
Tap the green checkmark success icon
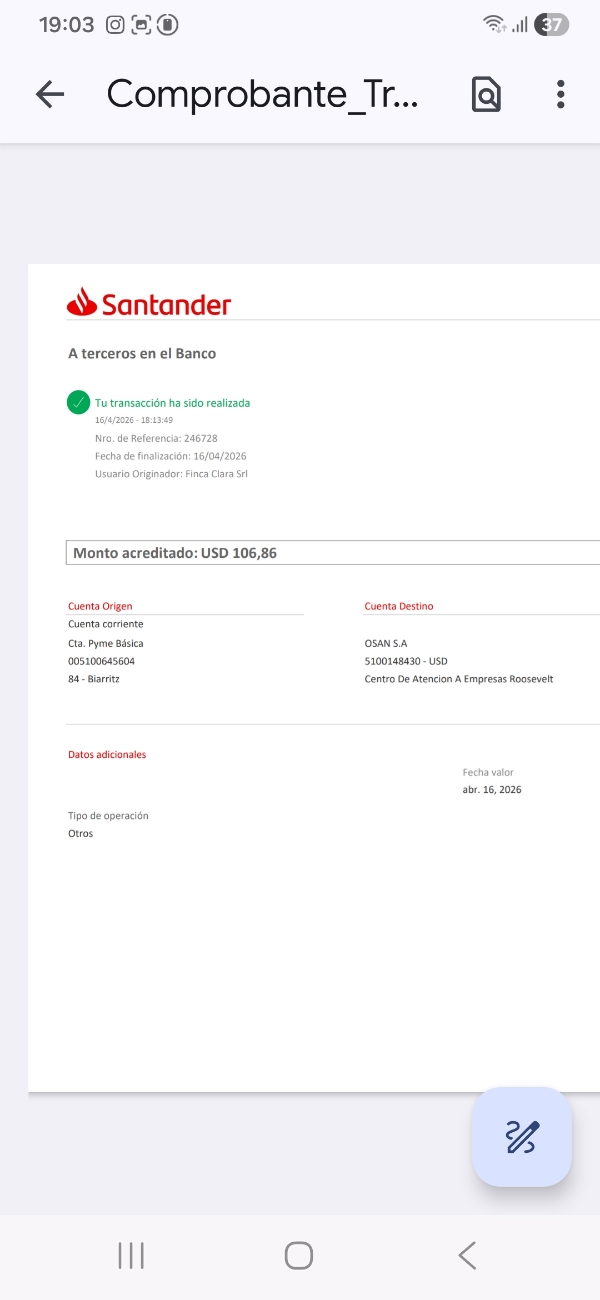click(x=79, y=402)
